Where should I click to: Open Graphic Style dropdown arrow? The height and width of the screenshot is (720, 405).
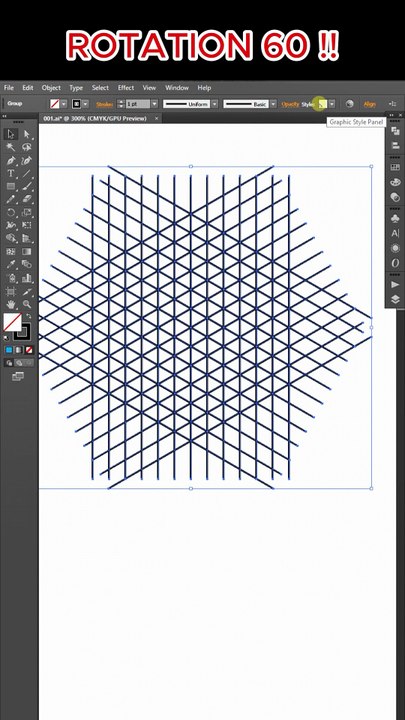[332, 104]
